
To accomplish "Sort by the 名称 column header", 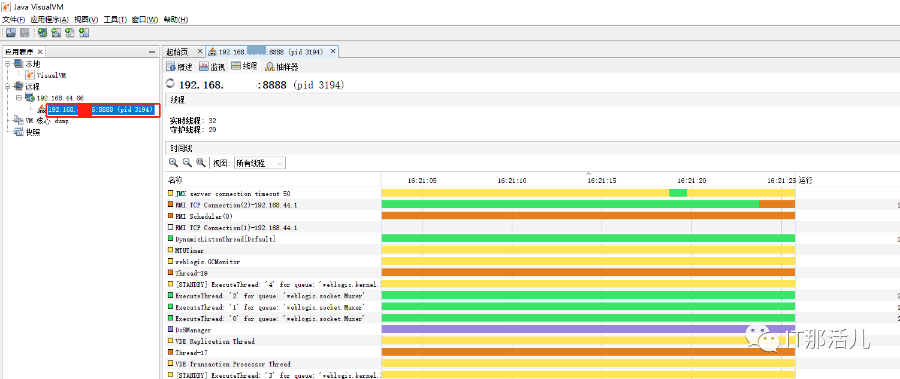I will click(274, 180).
